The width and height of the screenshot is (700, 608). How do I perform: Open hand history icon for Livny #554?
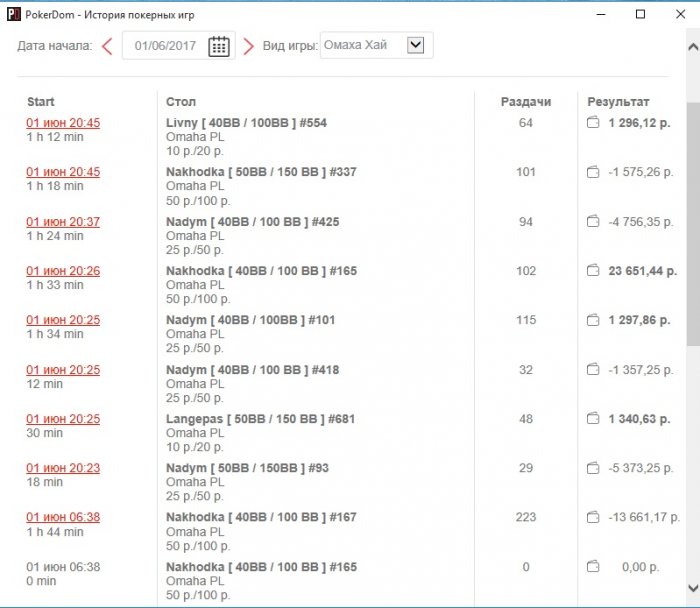(592, 123)
